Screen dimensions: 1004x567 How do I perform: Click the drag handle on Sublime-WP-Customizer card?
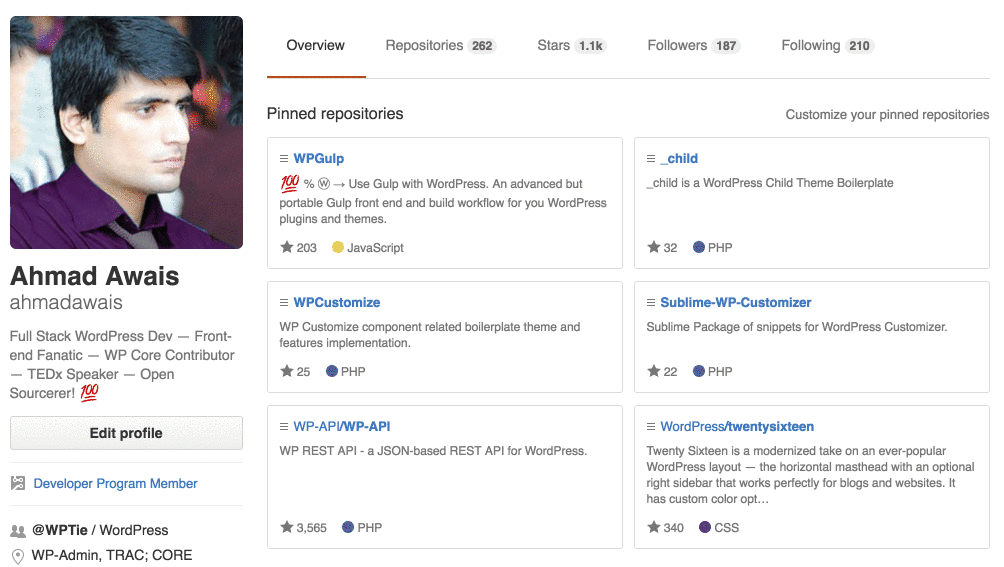651,303
